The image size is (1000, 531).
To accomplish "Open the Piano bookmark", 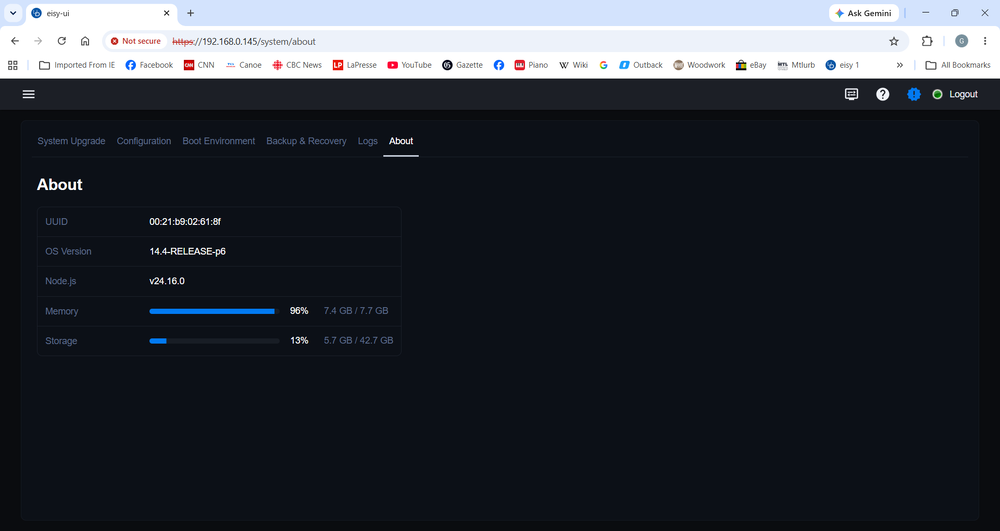I will 531,65.
